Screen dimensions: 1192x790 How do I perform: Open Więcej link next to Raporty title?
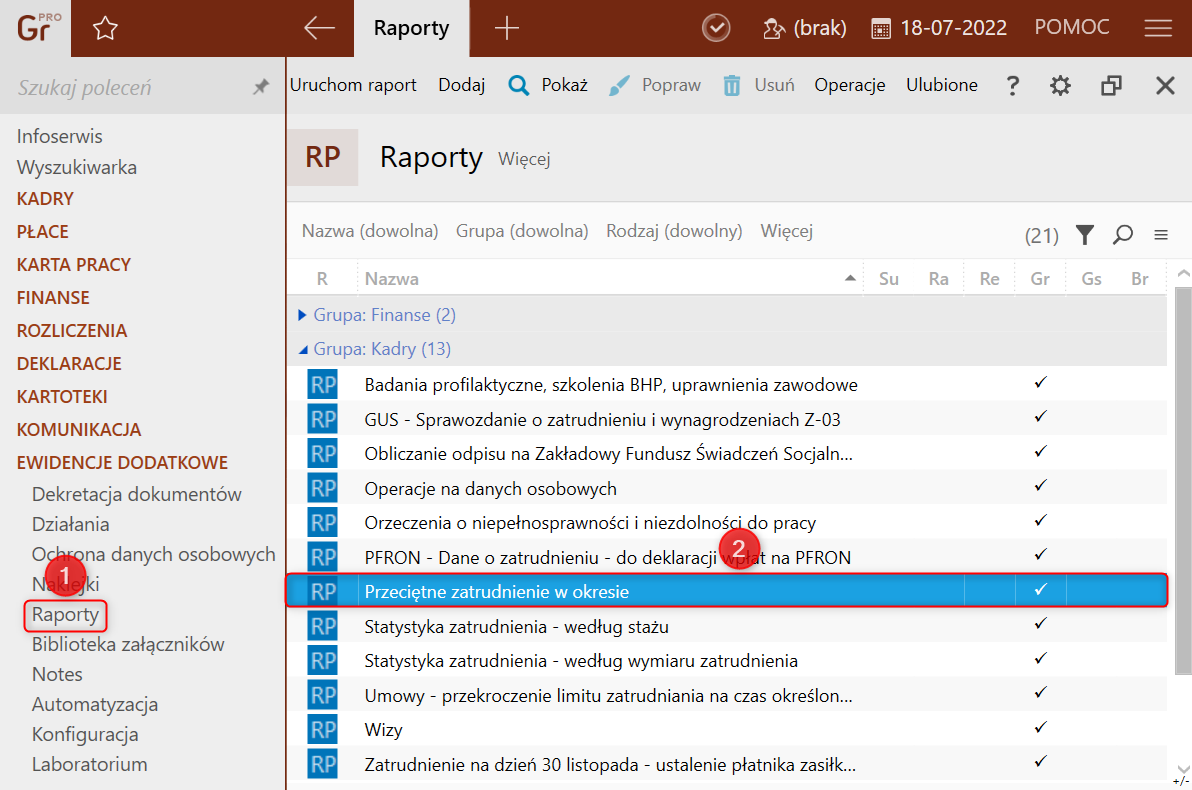tap(524, 159)
